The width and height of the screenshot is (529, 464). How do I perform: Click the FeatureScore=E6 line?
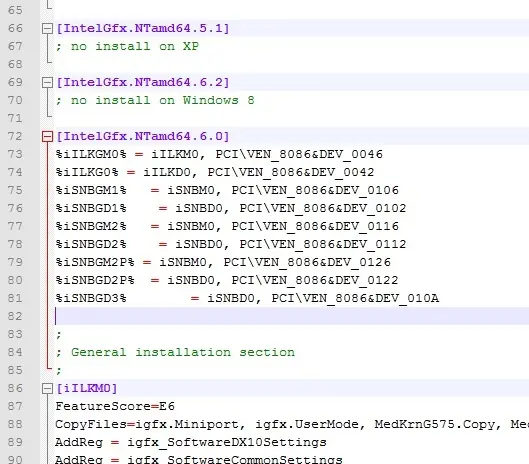[115, 406]
